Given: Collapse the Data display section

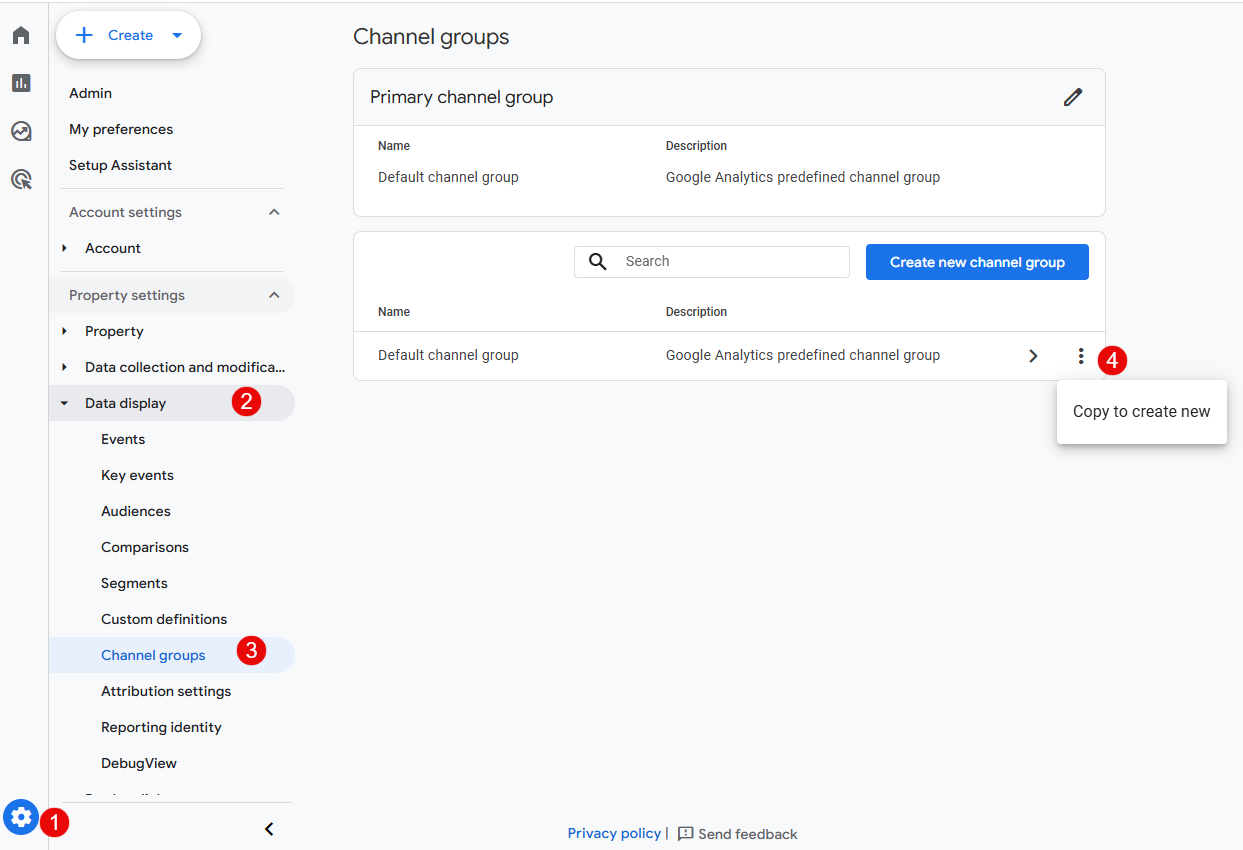Looking at the screenshot, I should point(65,403).
